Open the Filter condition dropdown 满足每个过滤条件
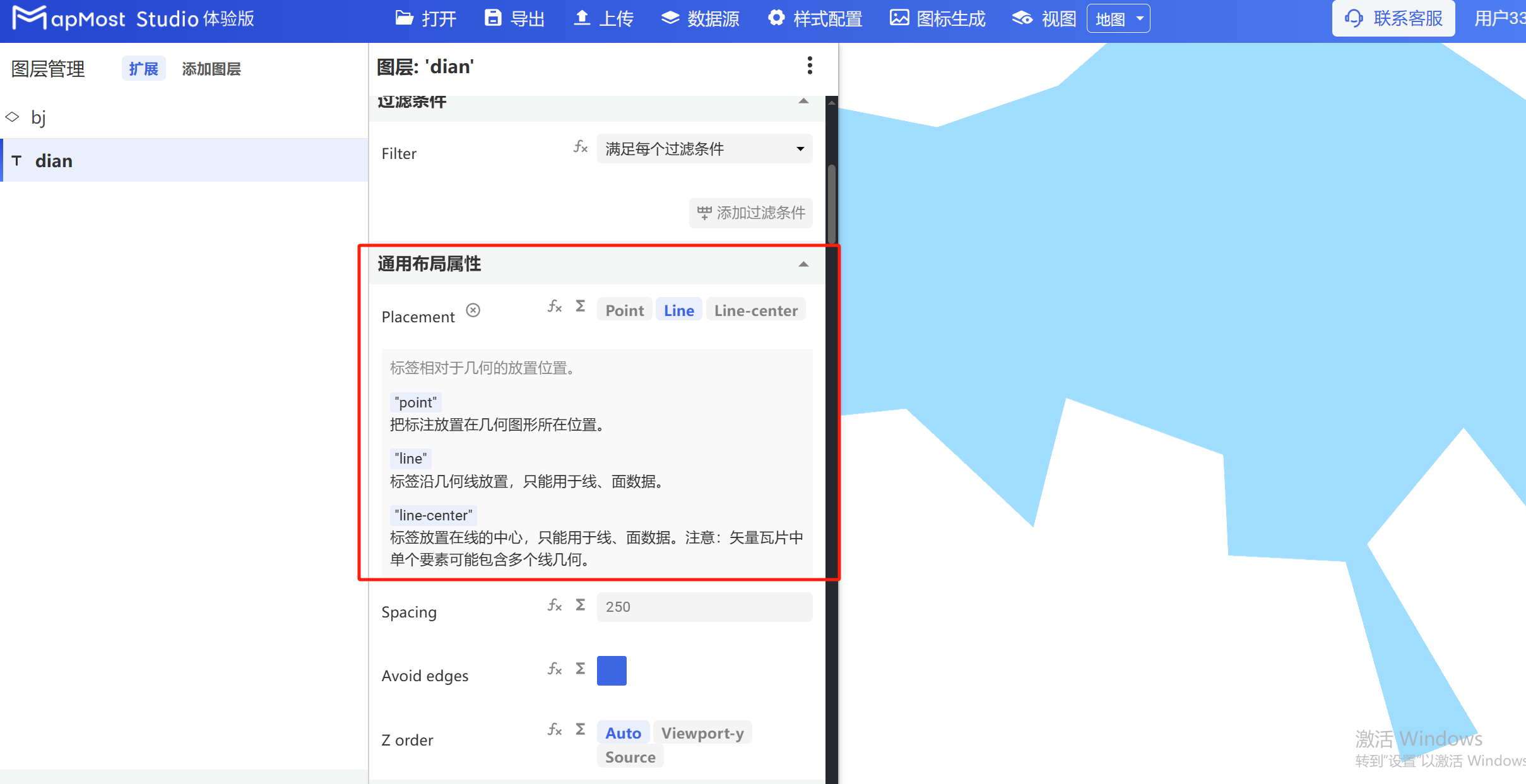 pyautogui.click(x=703, y=148)
